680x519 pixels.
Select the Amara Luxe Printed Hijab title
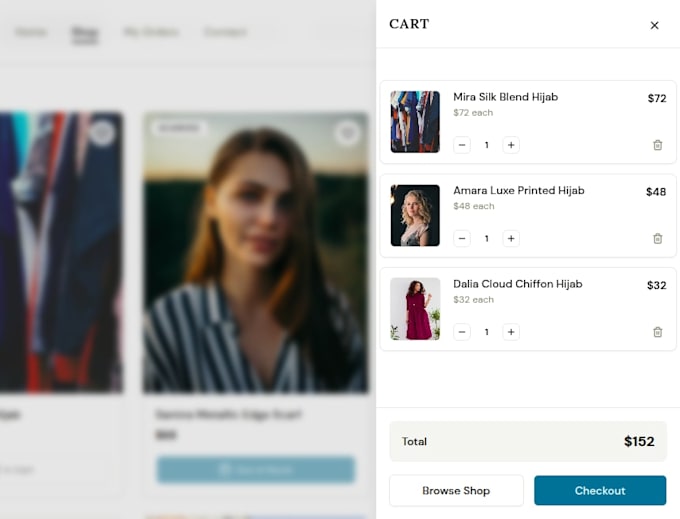coord(519,190)
